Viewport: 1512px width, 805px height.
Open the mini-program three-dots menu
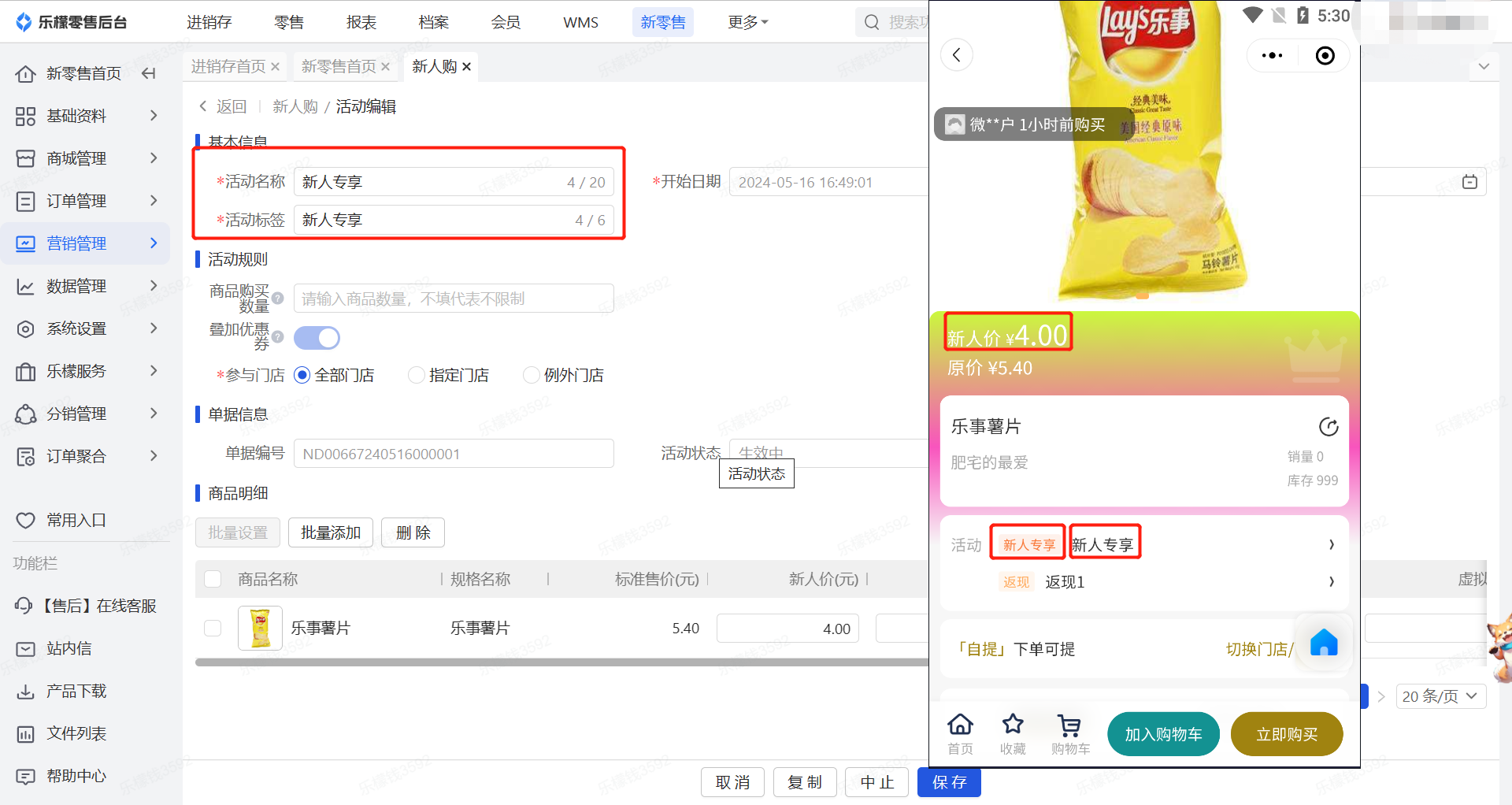1272,55
